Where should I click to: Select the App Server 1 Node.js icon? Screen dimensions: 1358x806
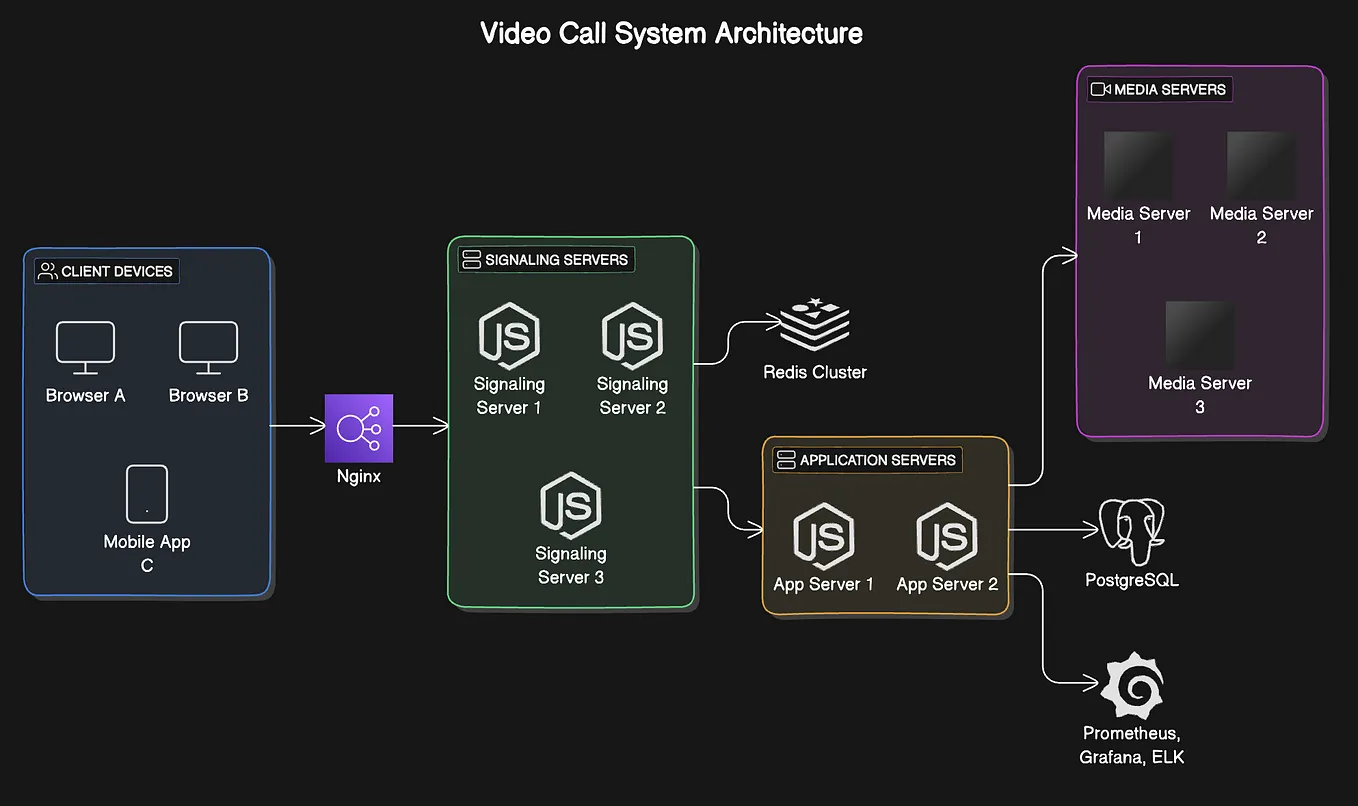coord(824,535)
